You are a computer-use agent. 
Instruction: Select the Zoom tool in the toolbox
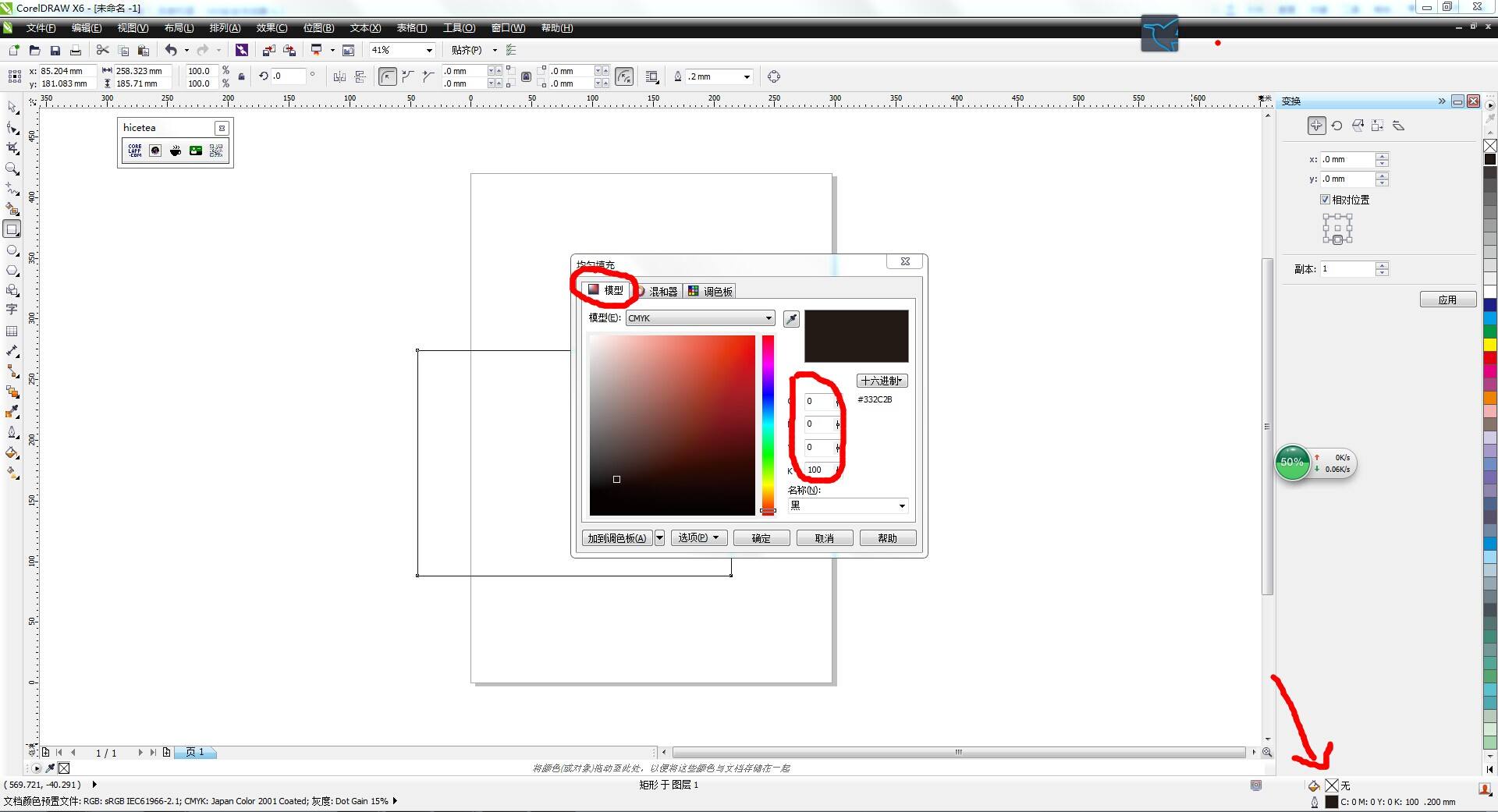[12, 168]
